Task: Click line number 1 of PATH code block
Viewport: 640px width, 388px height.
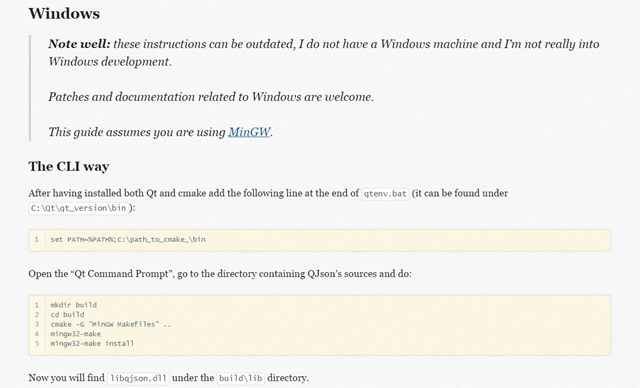Action: pyautogui.click(x=37, y=239)
